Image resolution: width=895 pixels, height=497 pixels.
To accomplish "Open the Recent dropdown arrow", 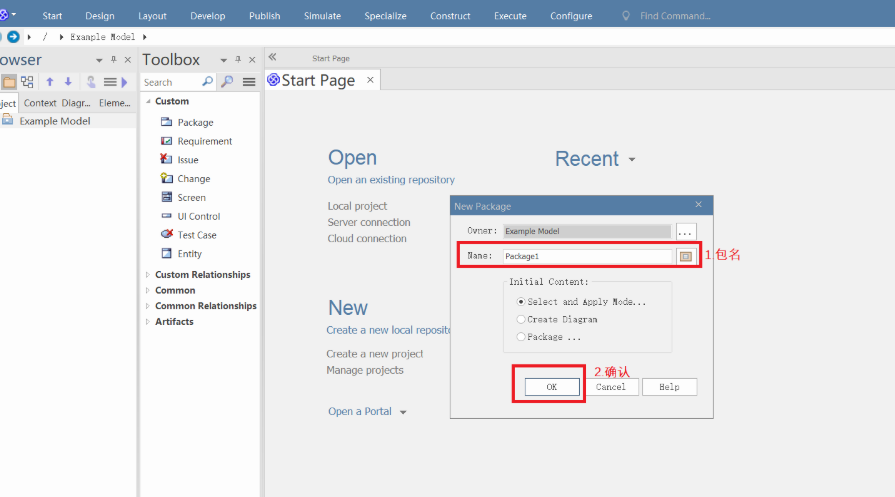I will (632, 160).
